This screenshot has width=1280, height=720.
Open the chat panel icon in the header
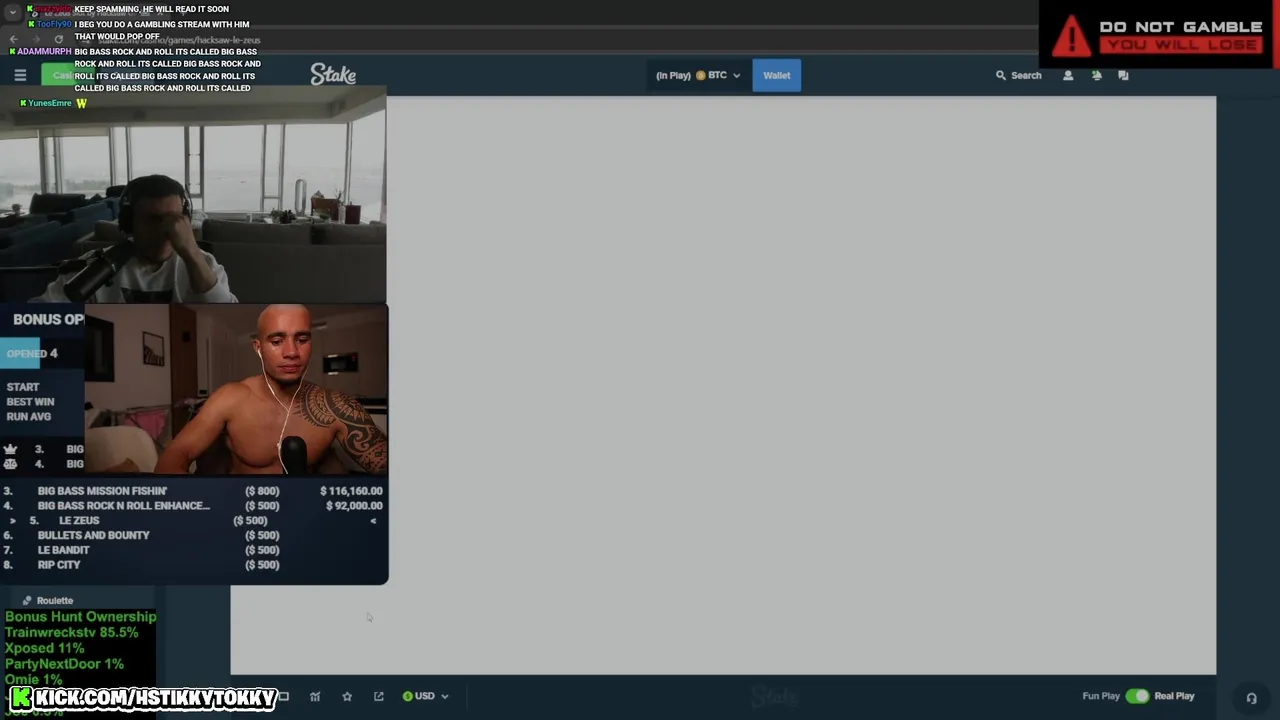[1123, 75]
